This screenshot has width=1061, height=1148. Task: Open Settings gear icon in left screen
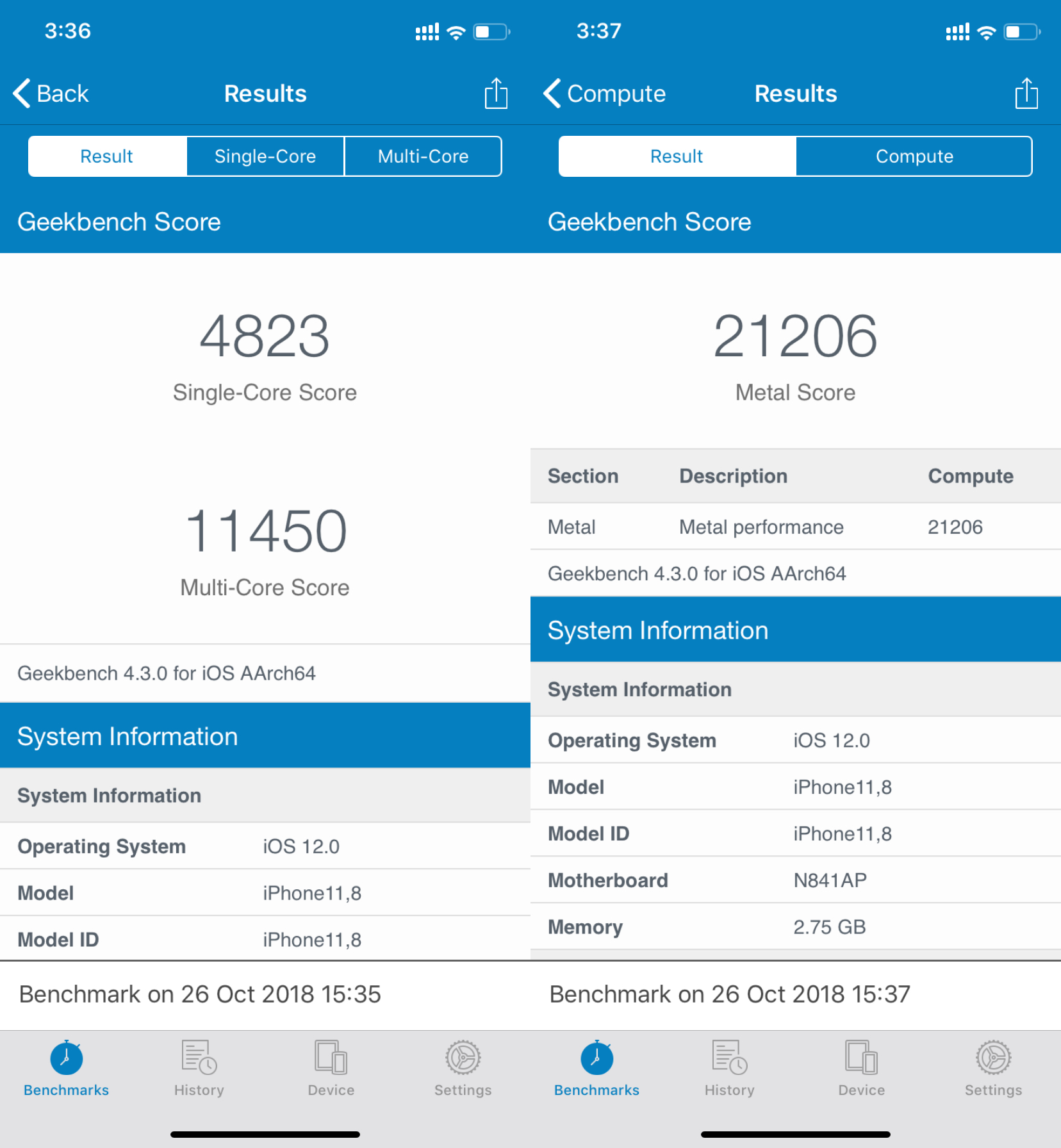(463, 1058)
